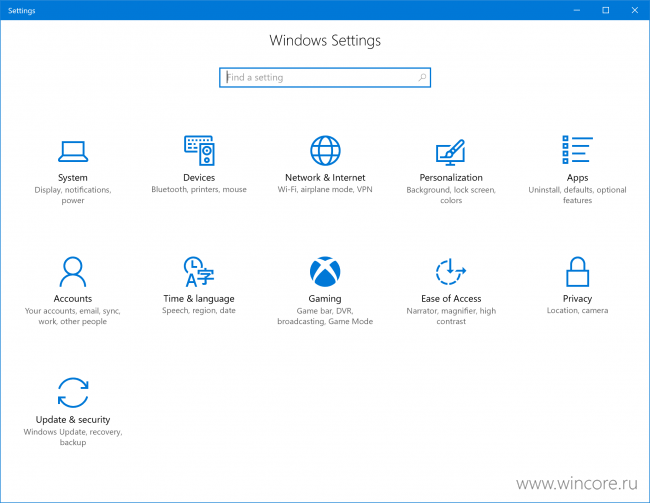Click 'Speech, region, date' description
Image resolution: width=650 pixels, height=503 pixels.
pyautogui.click(x=199, y=311)
